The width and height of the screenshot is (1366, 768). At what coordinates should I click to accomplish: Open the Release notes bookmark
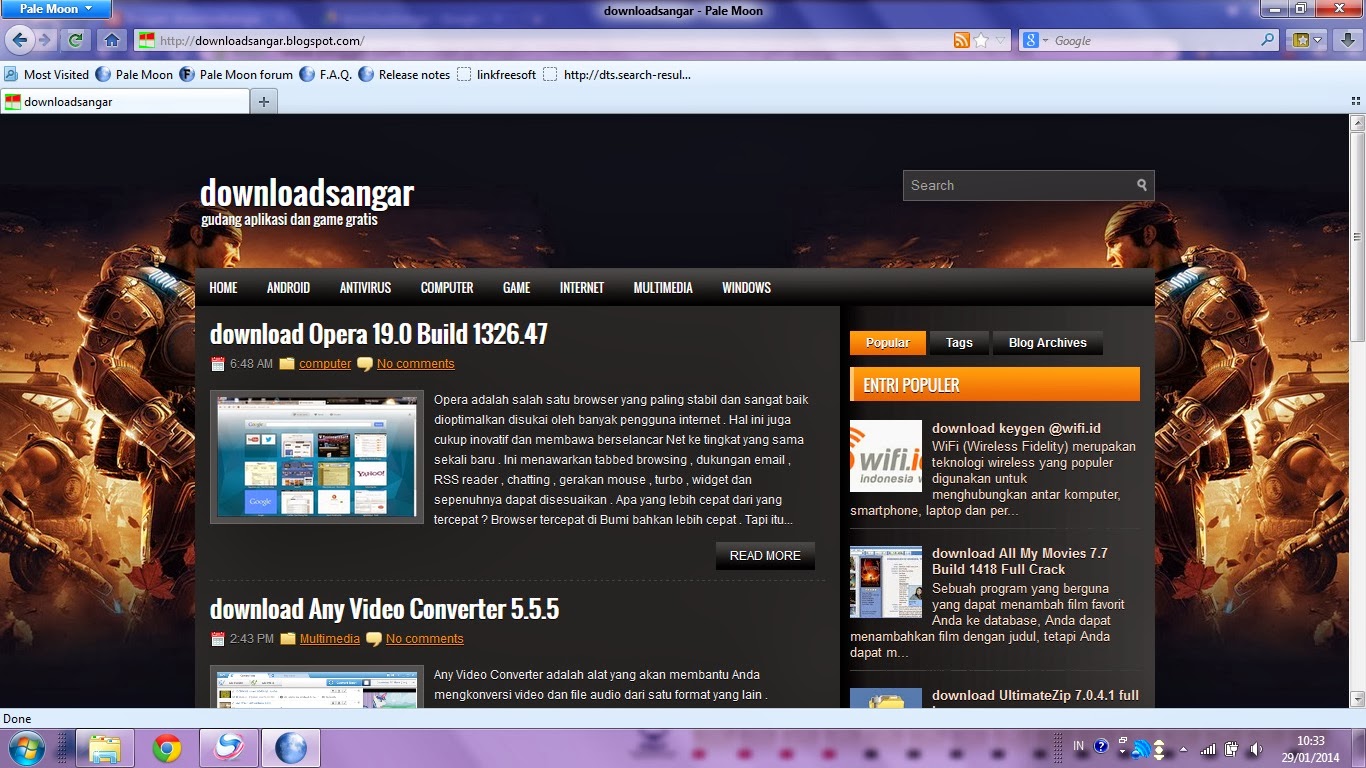(404, 74)
